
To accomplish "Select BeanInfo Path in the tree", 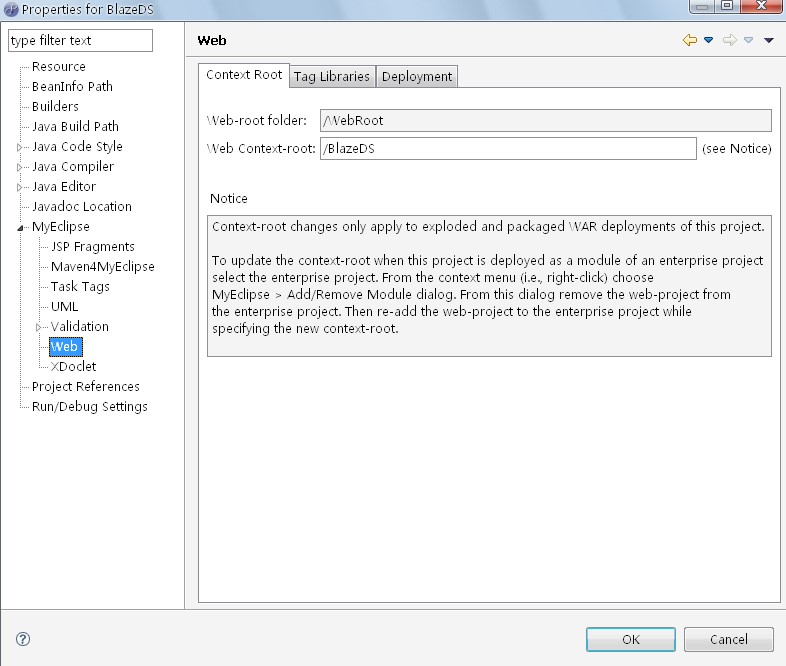I will pos(72,87).
